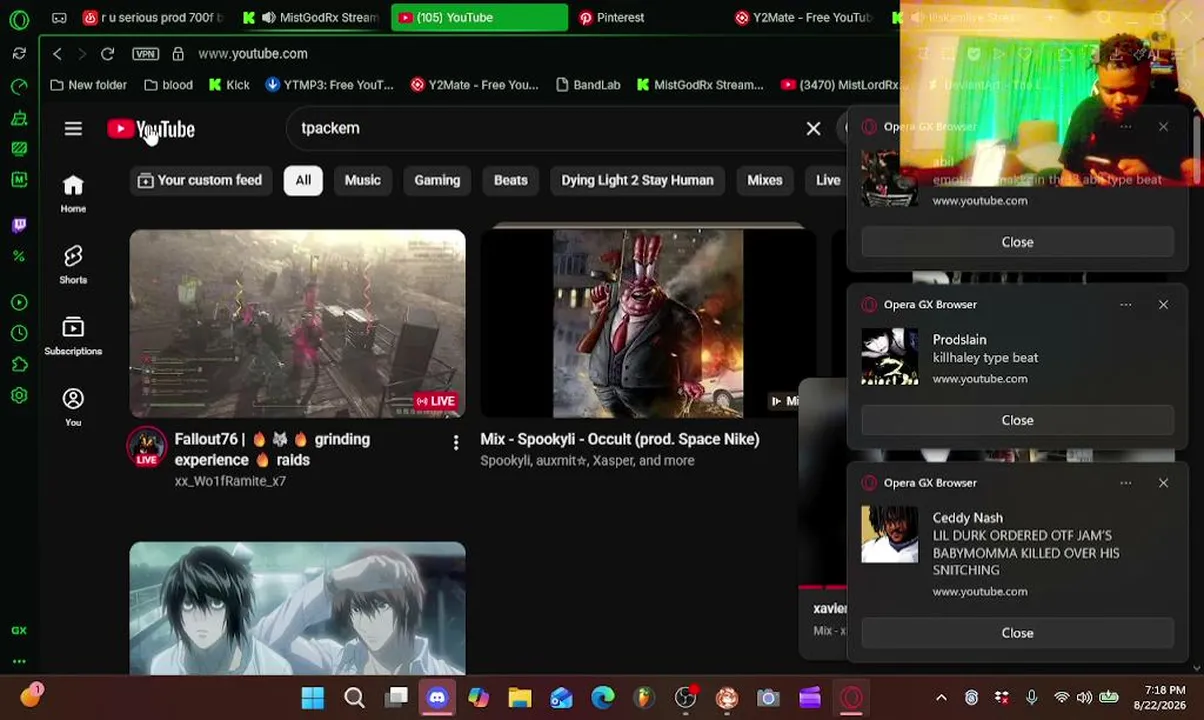
Task: Open Shorts in YouTube sidebar
Action: point(73,265)
